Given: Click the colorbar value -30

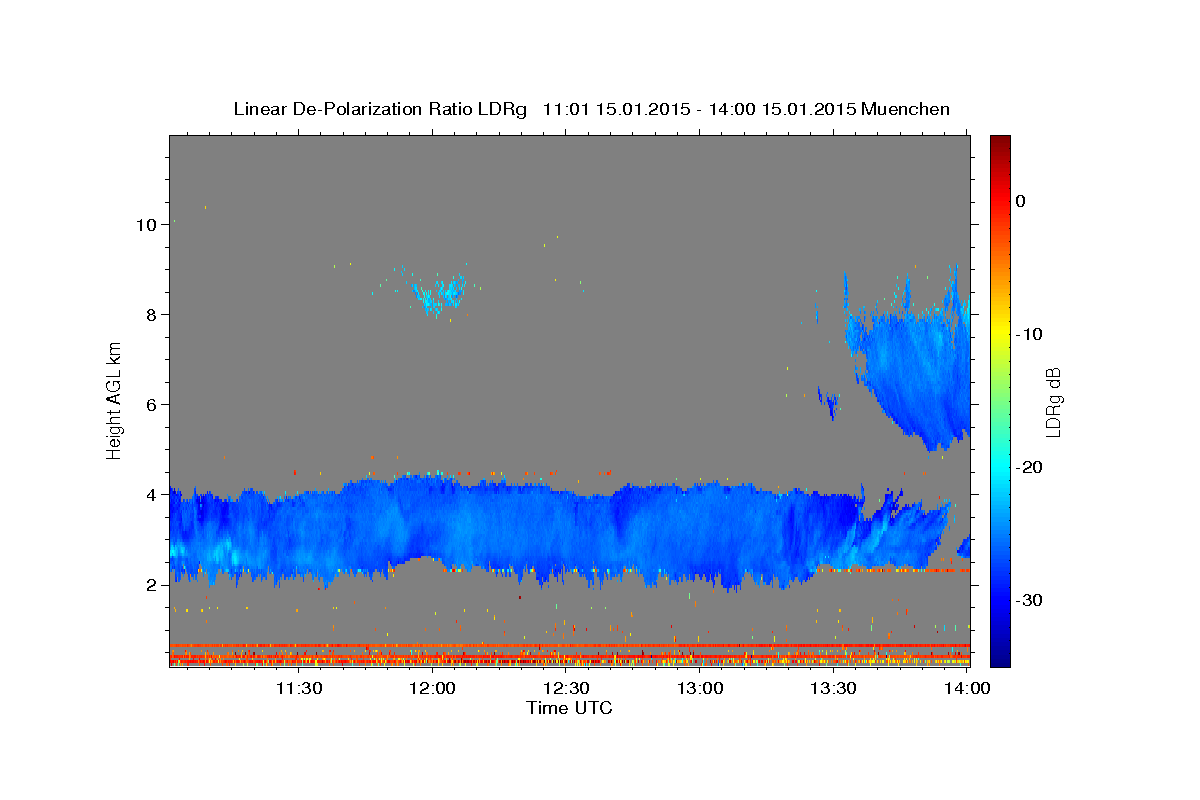Looking at the screenshot, I should 1031,600.
